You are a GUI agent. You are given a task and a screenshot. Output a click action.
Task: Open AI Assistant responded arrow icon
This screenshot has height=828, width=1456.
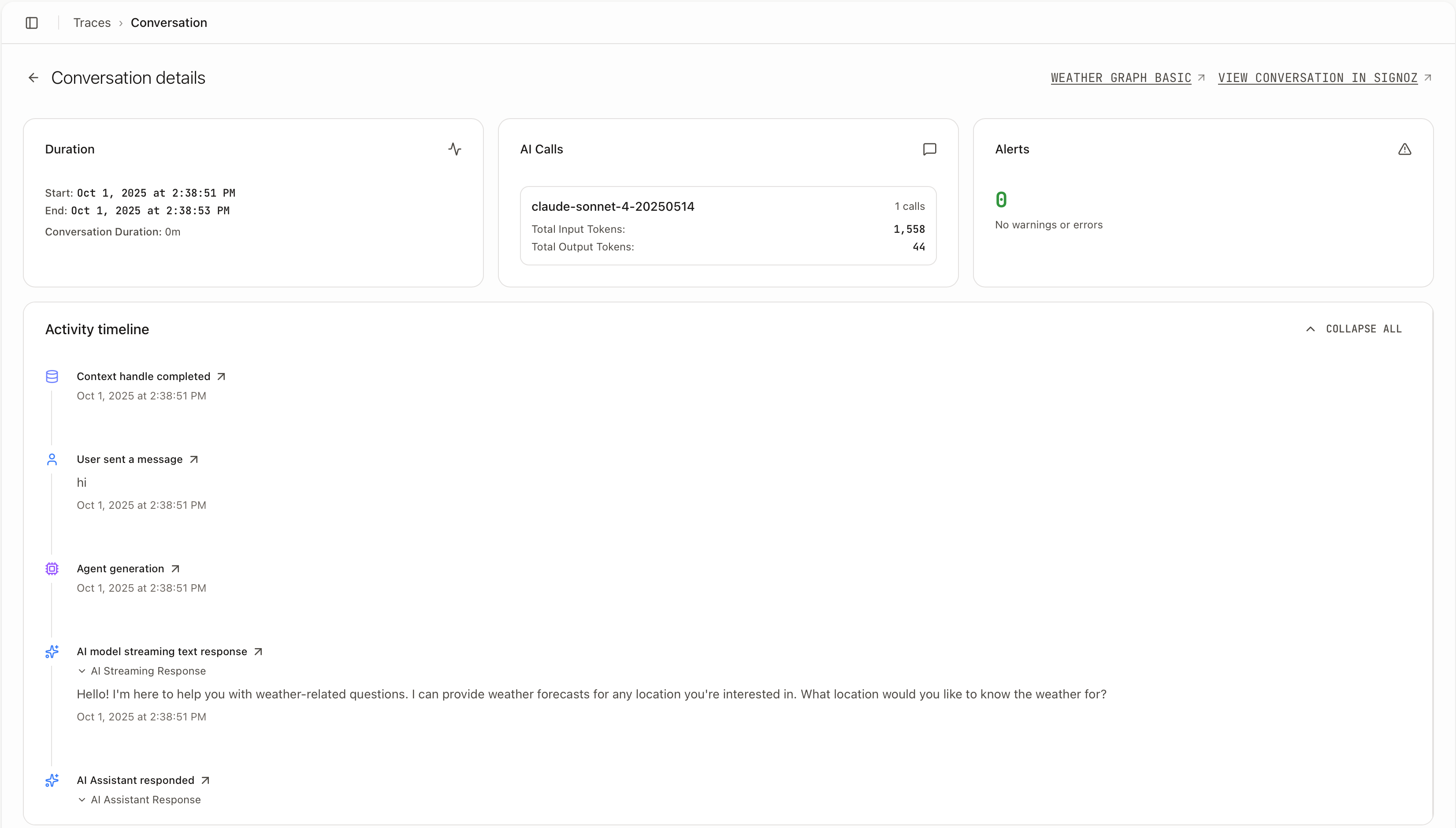[x=205, y=780]
